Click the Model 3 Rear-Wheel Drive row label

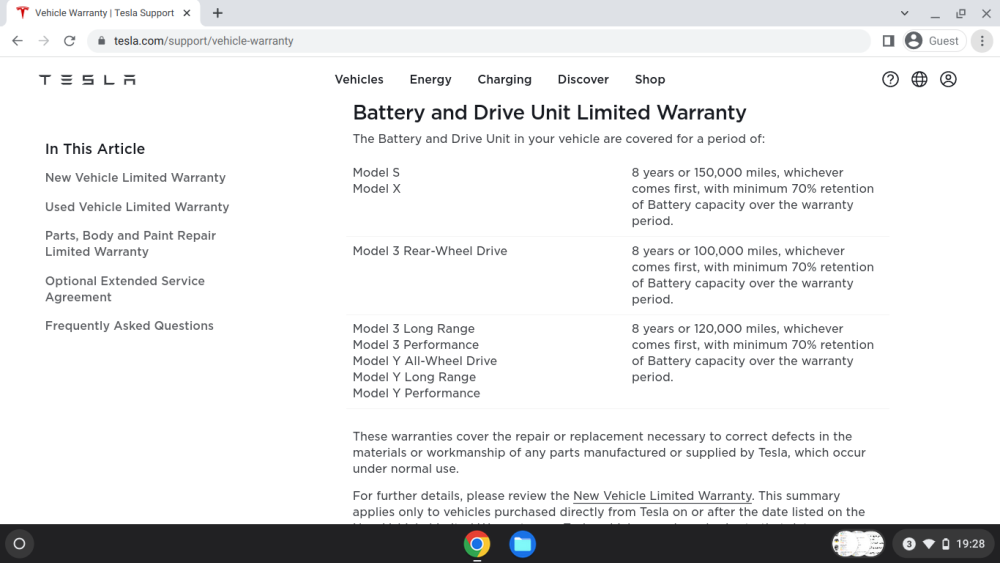click(x=430, y=251)
